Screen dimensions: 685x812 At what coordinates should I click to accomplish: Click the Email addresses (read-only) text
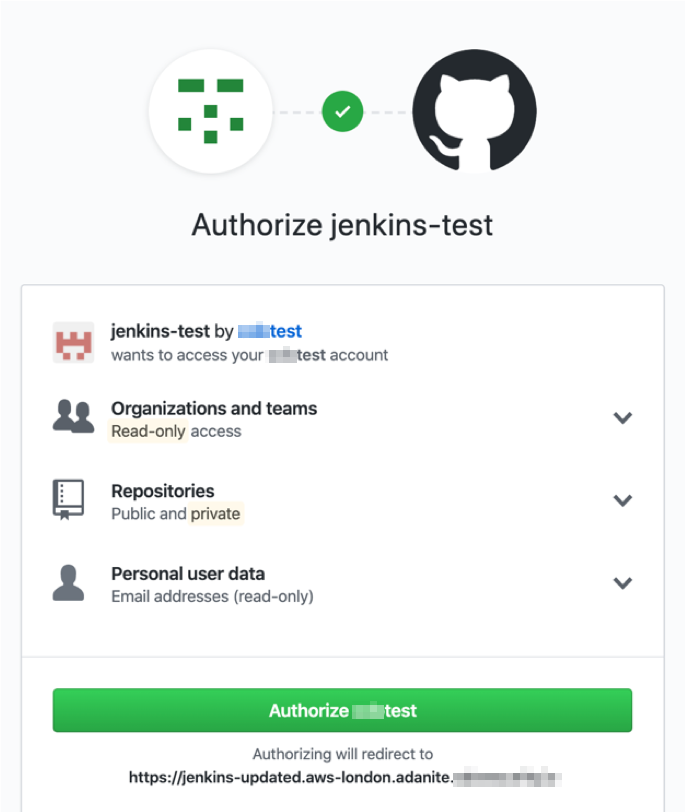point(212,596)
